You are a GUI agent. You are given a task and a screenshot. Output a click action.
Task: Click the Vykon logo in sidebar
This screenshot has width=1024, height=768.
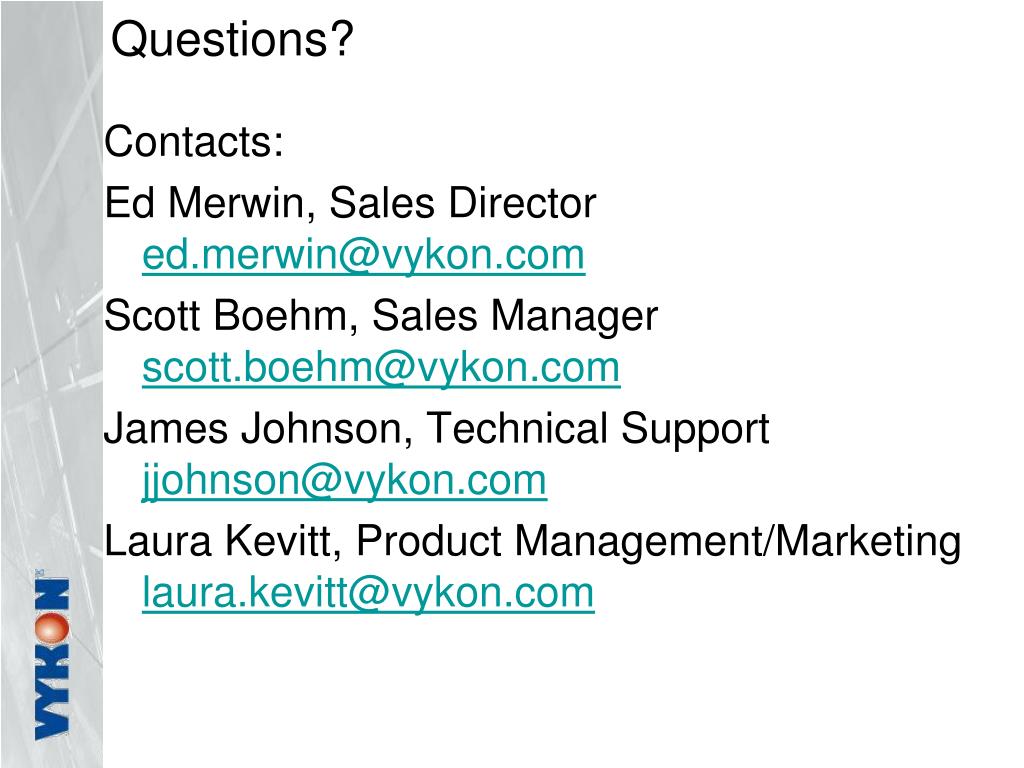point(52,656)
